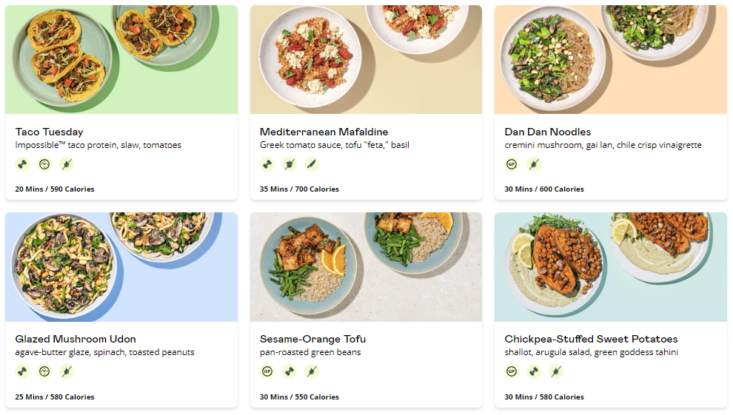The width and height of the screenshot is (733, 415).
Task: Click the dumbbell icon under Taco Tuesday
Action: tap(22, 164)
